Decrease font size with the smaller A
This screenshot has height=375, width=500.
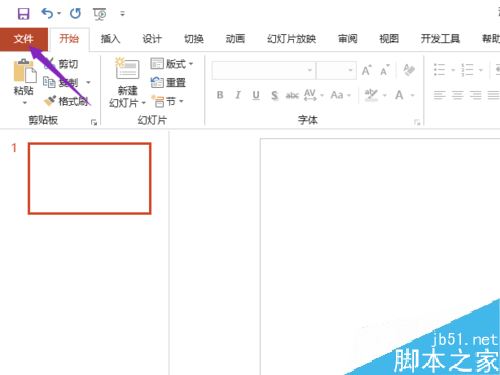point(385,70)
